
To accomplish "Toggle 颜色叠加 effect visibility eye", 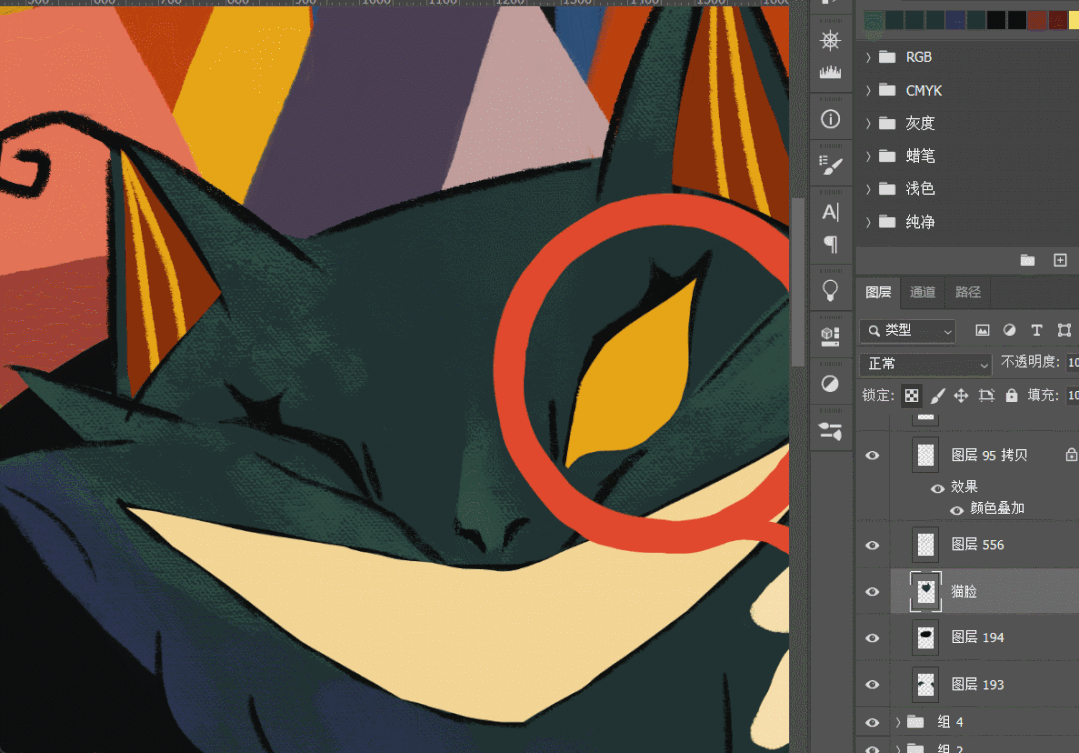I will pyautogui.click(x=957, y=510).
